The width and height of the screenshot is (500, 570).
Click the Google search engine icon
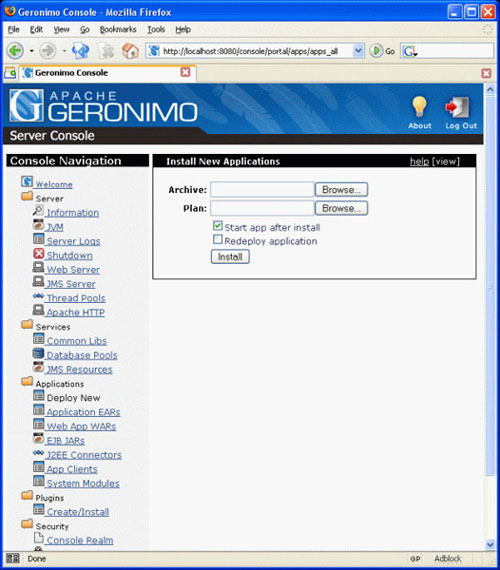pos(409,51)
